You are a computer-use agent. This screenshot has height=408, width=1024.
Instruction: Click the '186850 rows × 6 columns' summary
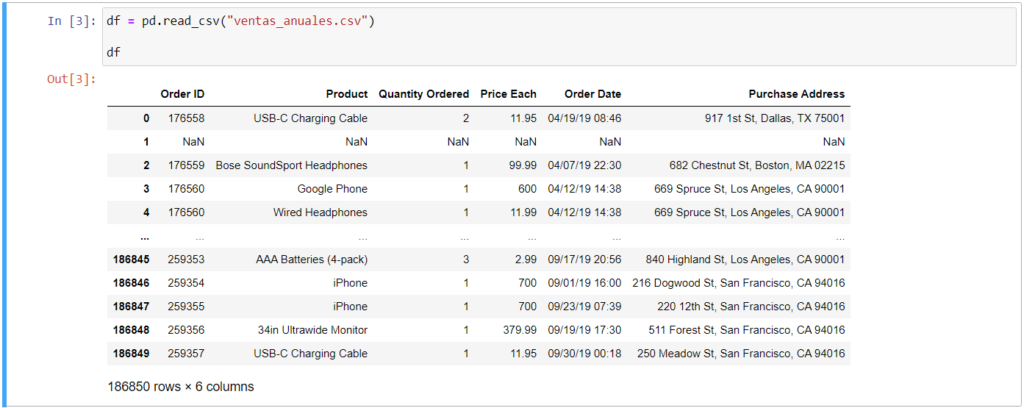pos(180,386)
